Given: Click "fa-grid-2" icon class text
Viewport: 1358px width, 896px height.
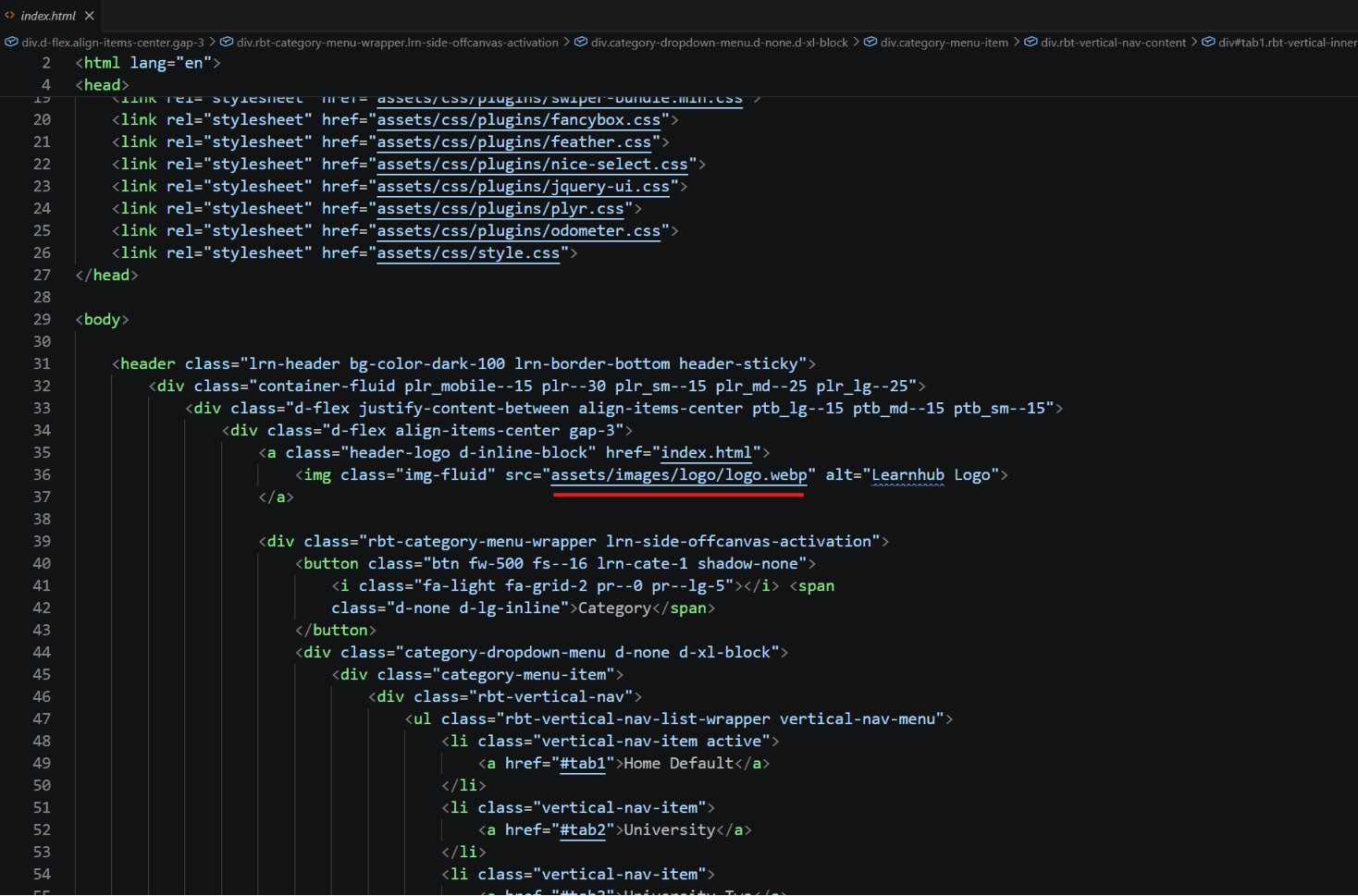Looking at the screenshot, I should pos(546,586).
